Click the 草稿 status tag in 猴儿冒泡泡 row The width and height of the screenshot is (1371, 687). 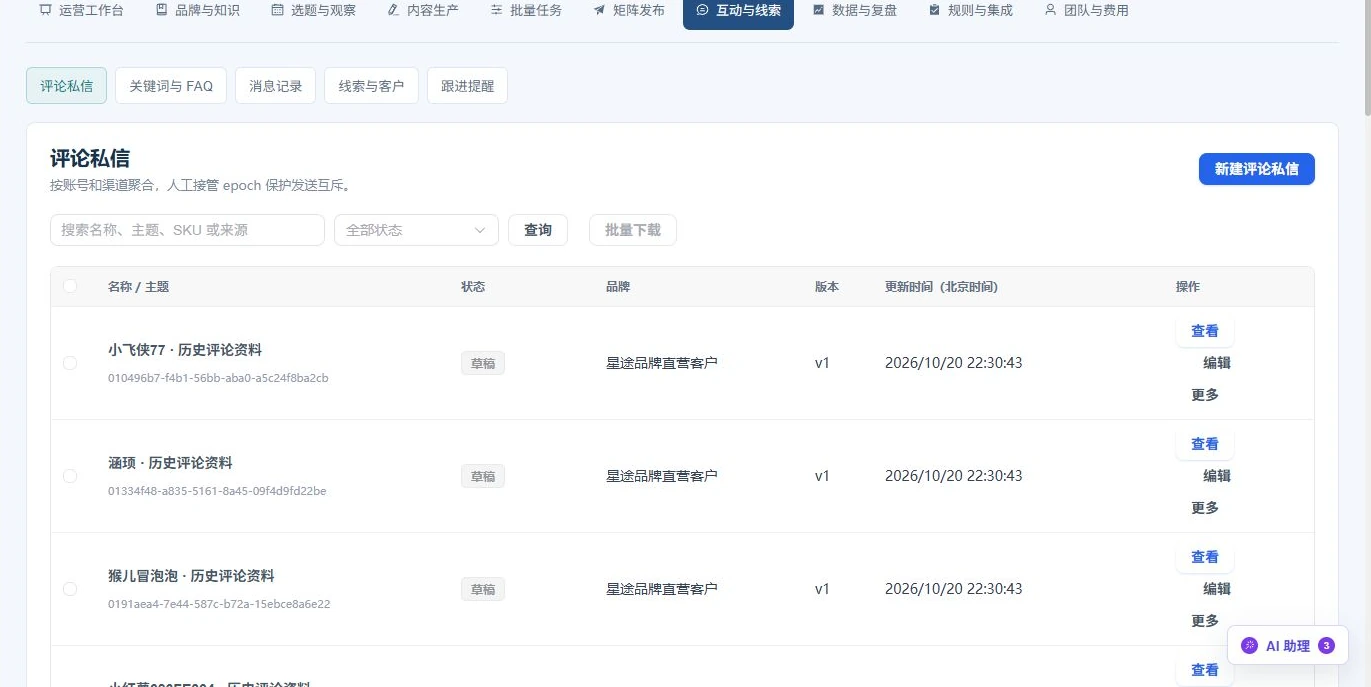(483, 589)
